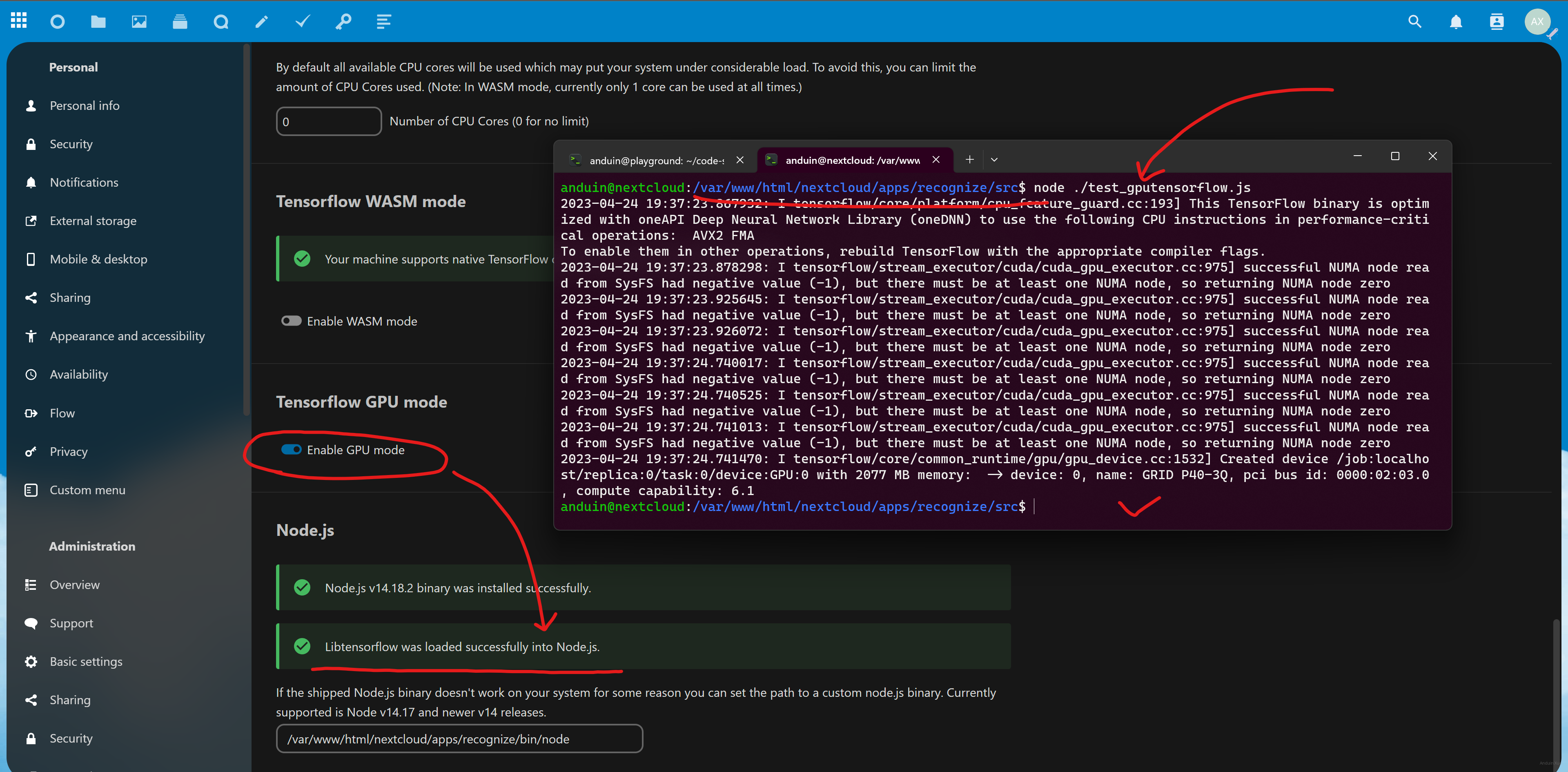The height and width of the screenshot is (772, 1568).
Task: Click the unified search magnifier
Action: pos(1414,22)
